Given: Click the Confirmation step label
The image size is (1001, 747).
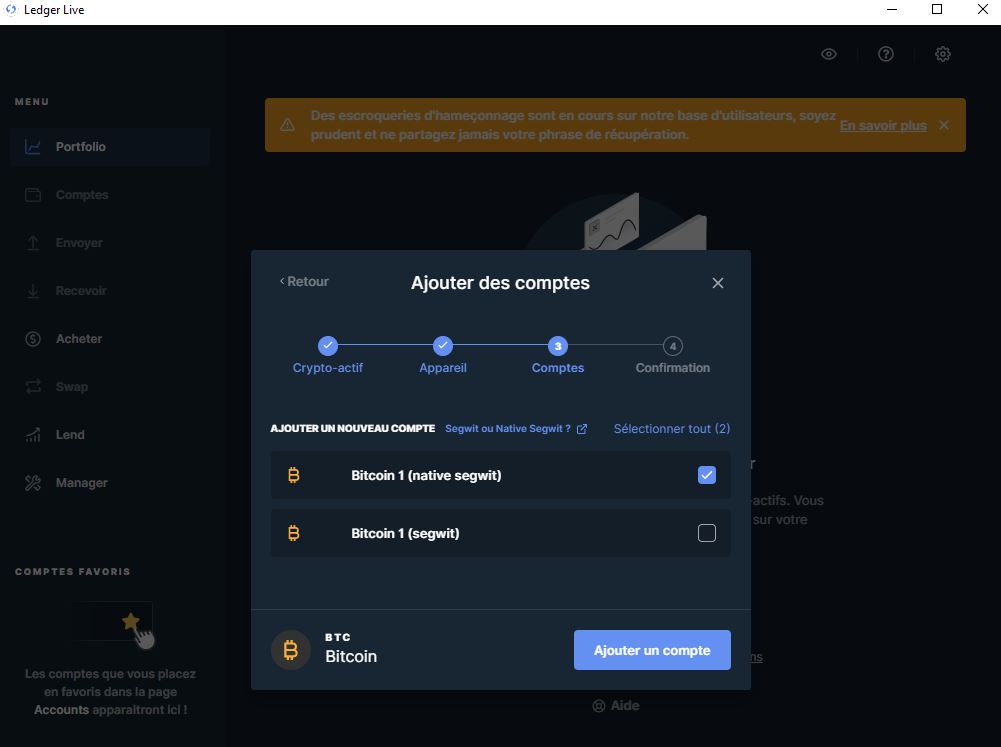Looking at the screenshot, I should [673, 368].
